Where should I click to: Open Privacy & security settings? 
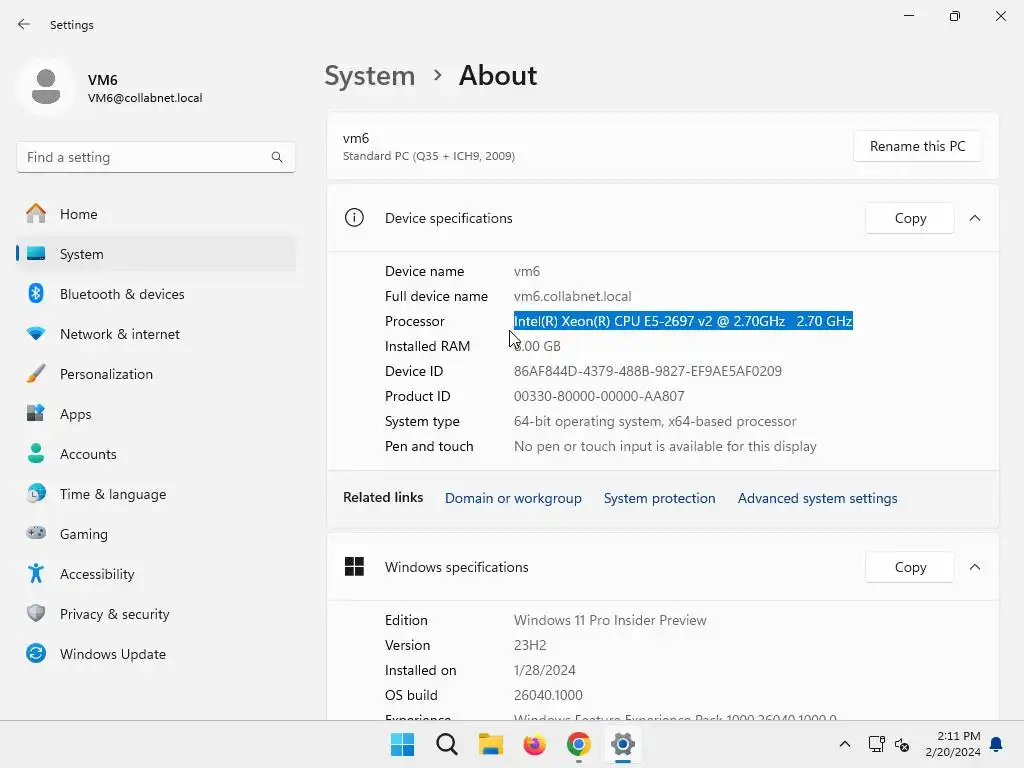(x=156, y=614)
